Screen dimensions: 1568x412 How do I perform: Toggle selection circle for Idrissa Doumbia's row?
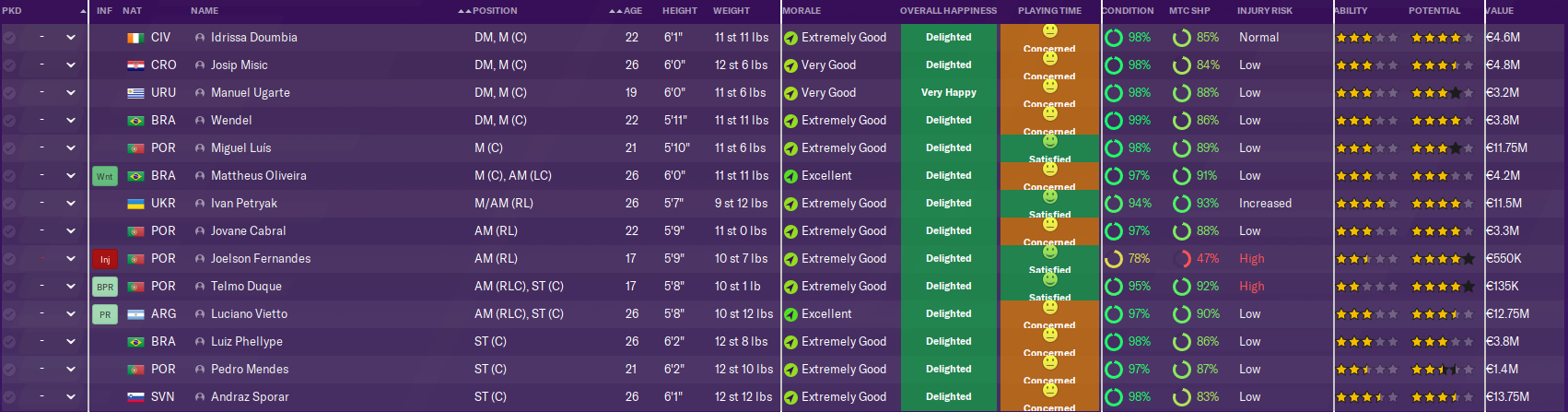[9, 38]
